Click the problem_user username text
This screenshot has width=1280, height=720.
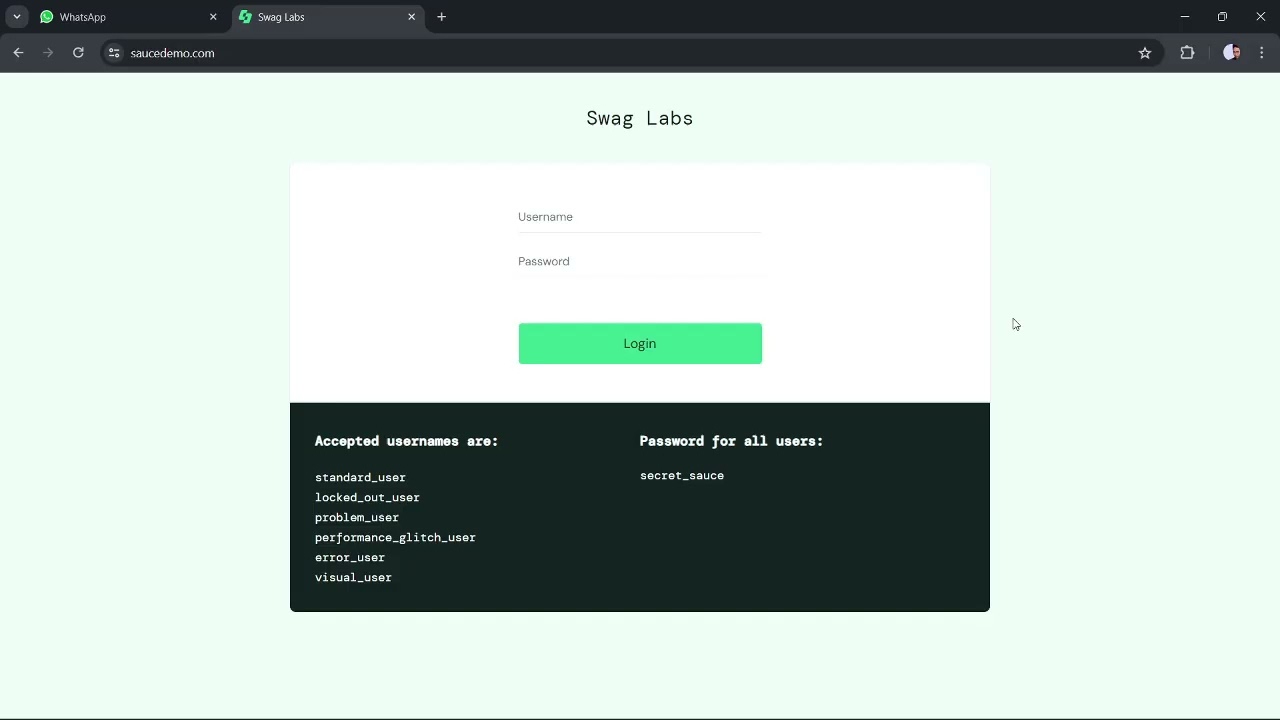[x=357, y=518]
